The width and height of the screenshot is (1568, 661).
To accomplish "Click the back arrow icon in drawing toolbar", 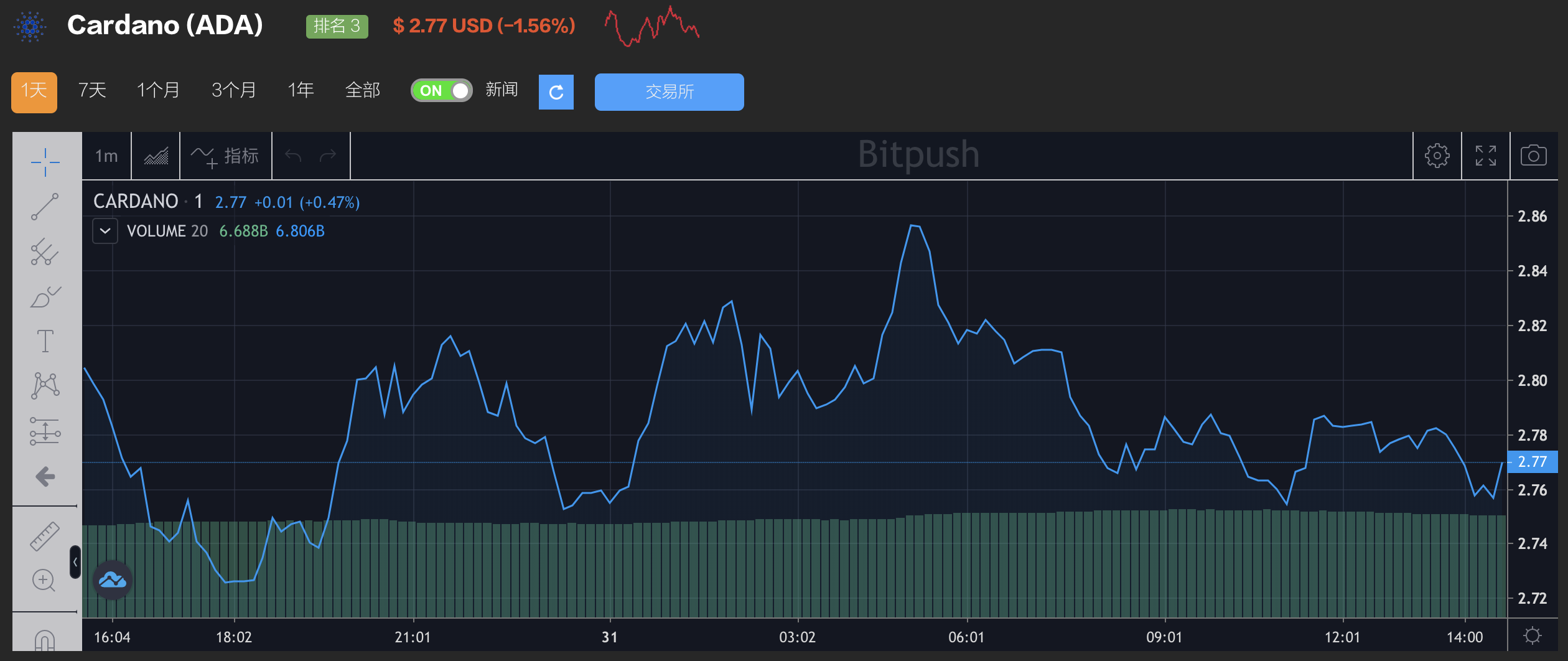I will (45, 477).
